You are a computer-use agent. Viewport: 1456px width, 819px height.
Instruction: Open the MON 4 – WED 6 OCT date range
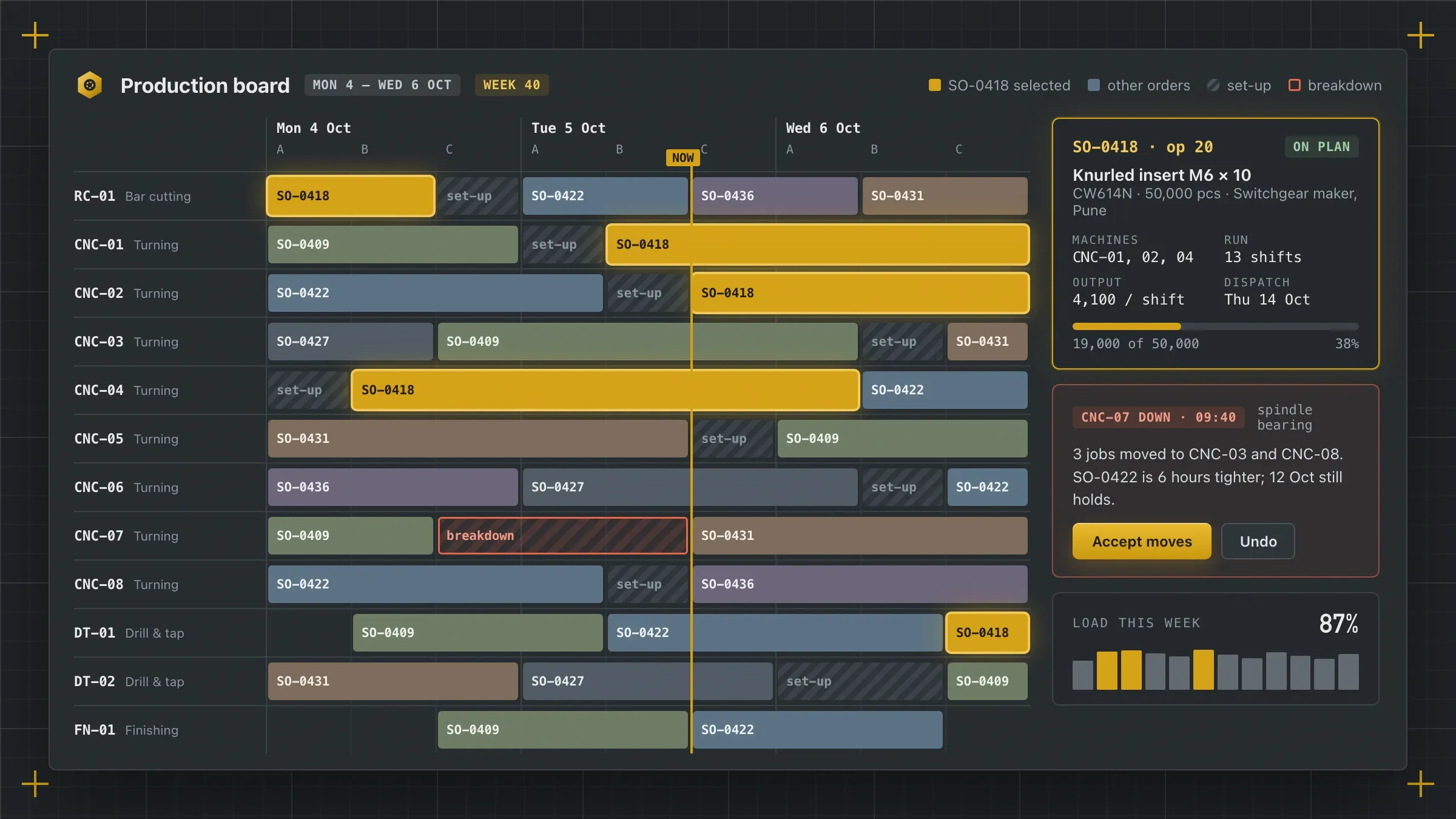[x=382, y=85]
